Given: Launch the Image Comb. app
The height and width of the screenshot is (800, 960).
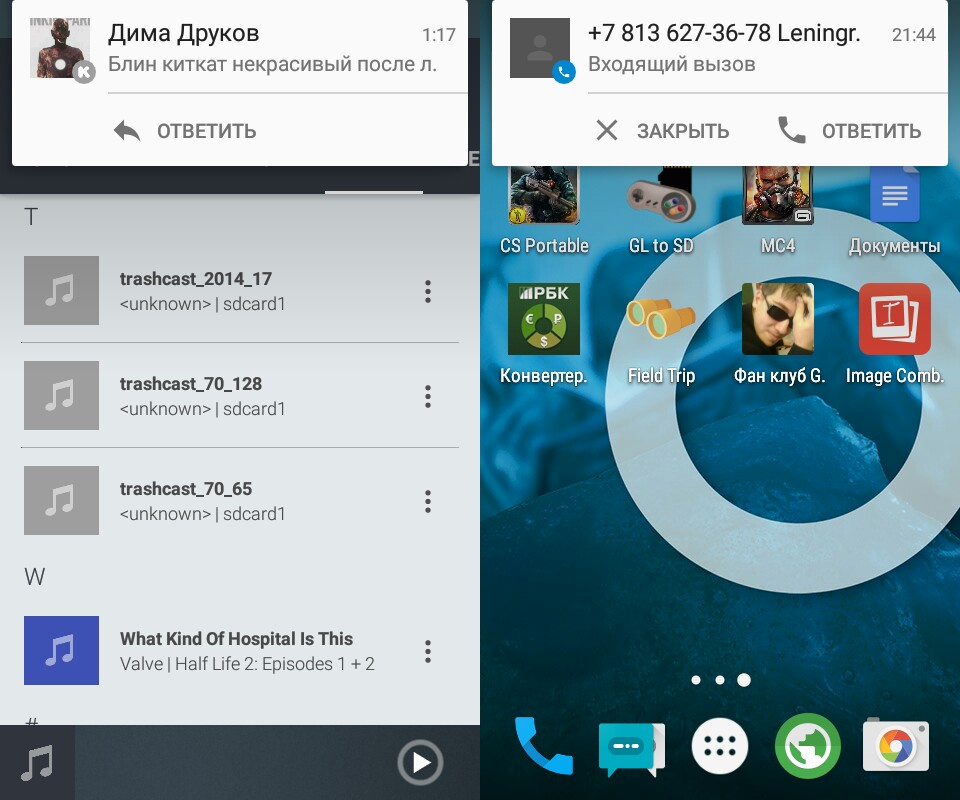Looking at the screenshot, I should coord(894,319).
